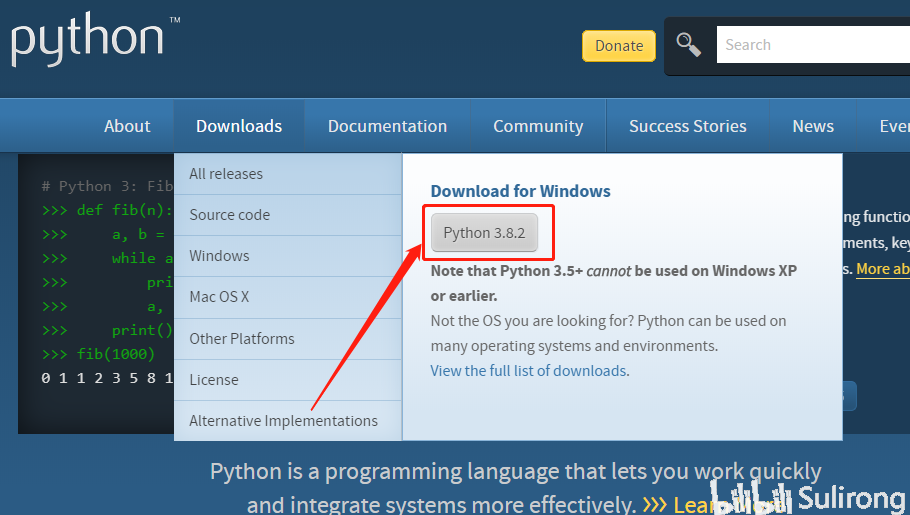Go to the Success Stories section
910x515 pixels.
click(688, 126)
